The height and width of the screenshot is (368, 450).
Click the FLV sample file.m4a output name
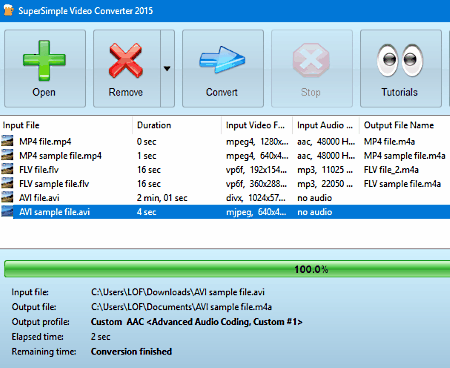click(402, 184)
